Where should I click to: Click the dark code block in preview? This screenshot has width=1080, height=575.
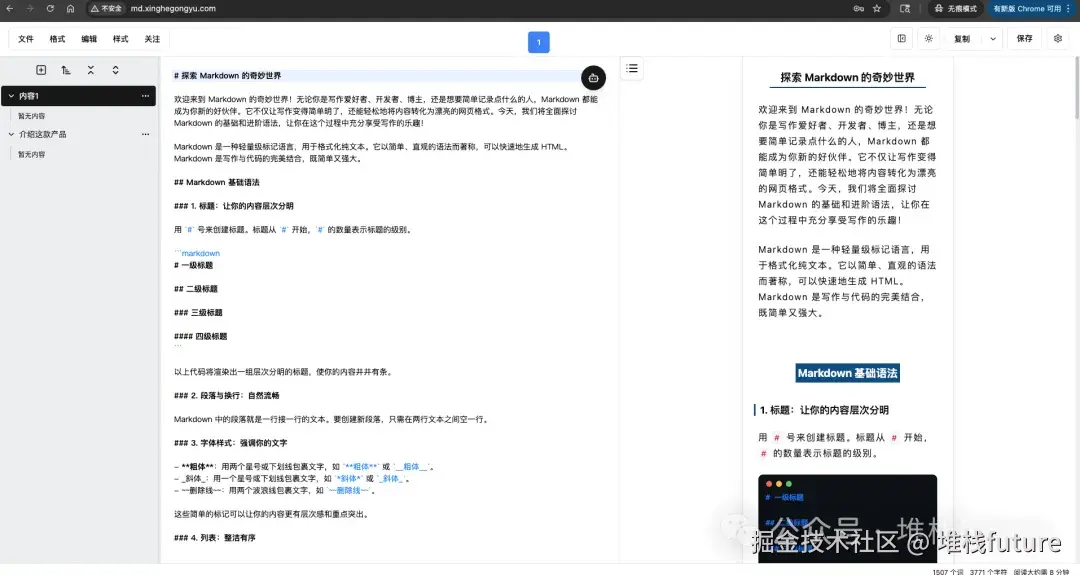click(847, 518)
